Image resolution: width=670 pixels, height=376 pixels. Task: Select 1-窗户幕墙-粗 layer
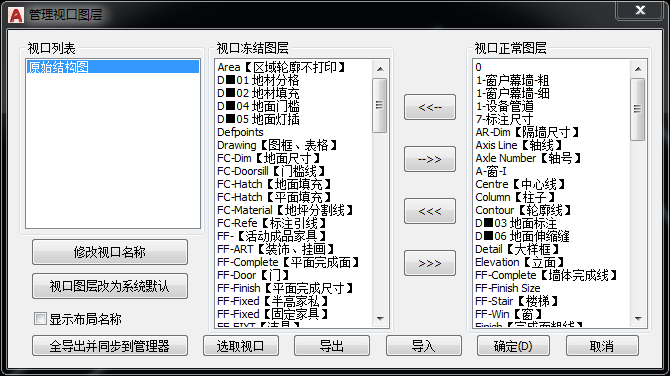coord(512,80)
